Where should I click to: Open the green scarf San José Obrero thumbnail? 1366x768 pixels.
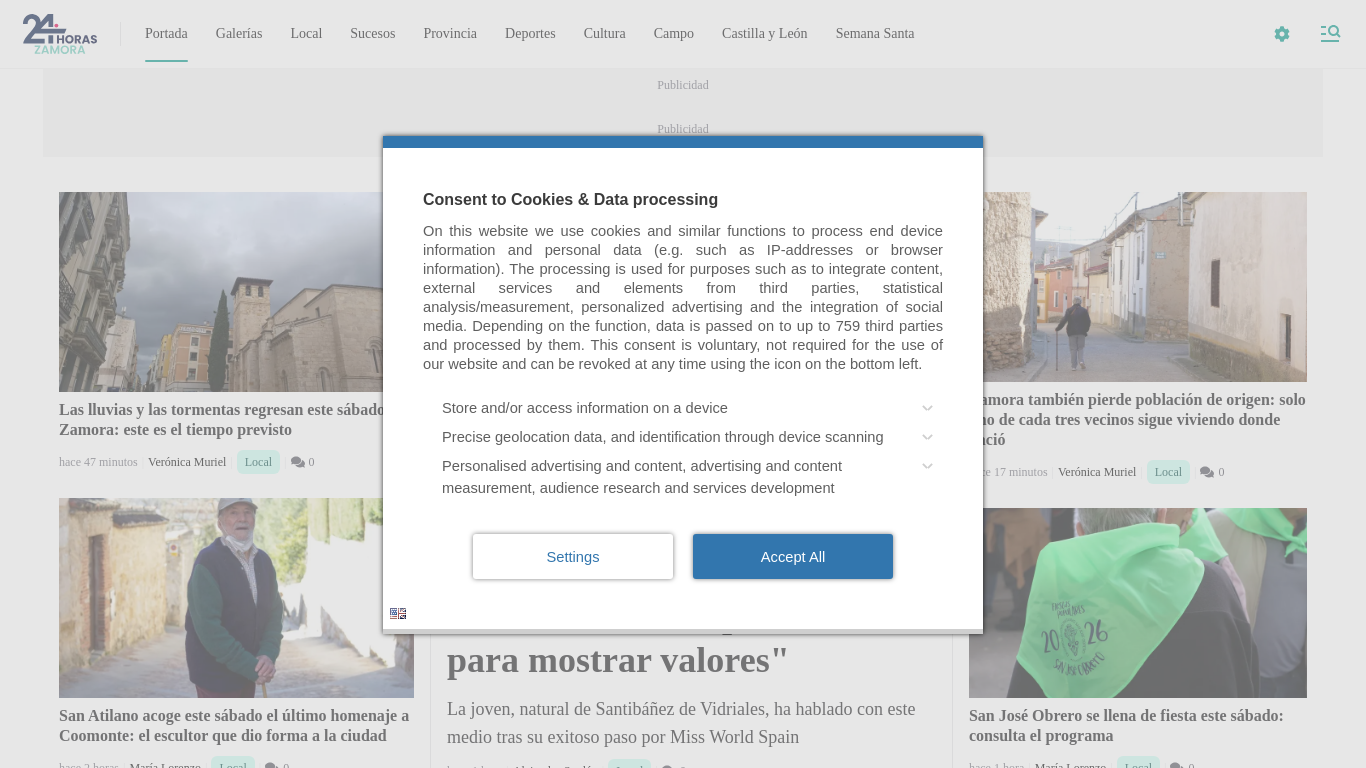1138,603
